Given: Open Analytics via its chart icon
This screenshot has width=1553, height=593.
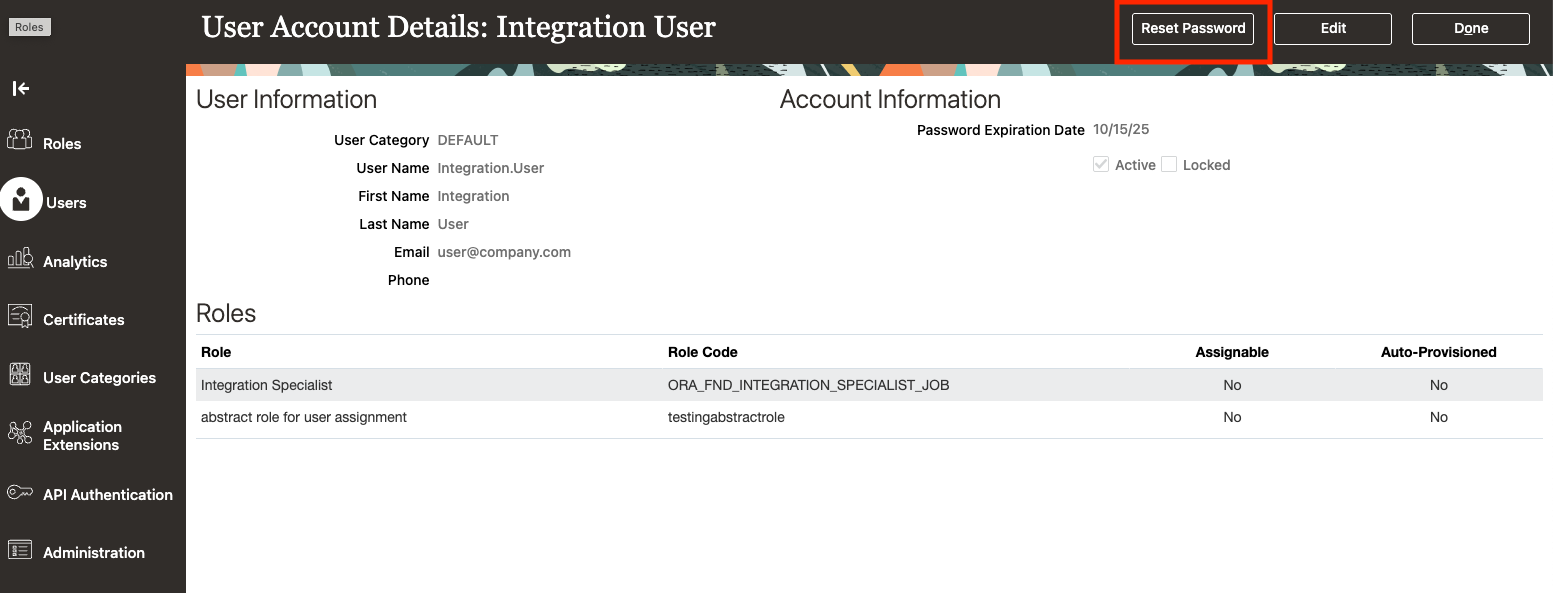Looking at the screenshot, I should coord(20,259).
